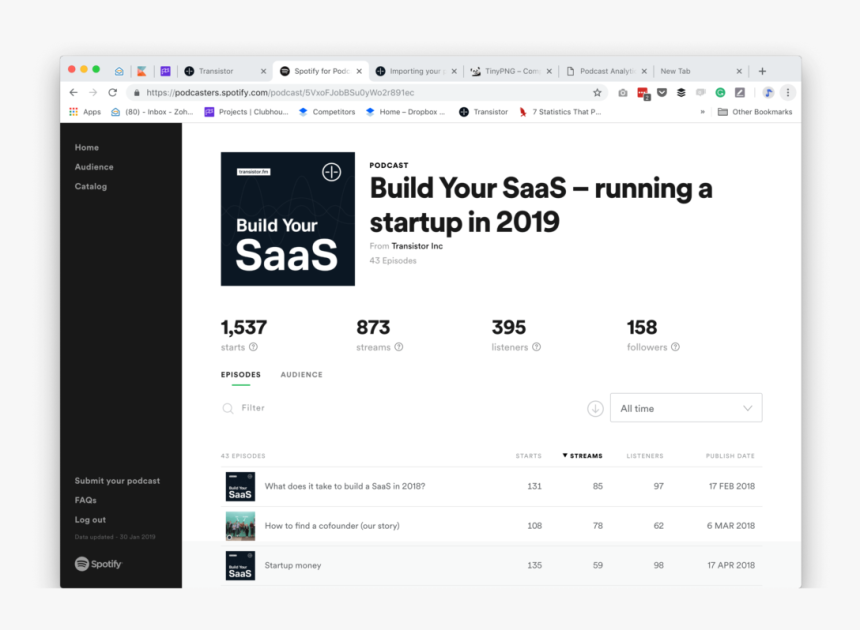Click the Spotify logo in the sidebar

coord(98,564)
